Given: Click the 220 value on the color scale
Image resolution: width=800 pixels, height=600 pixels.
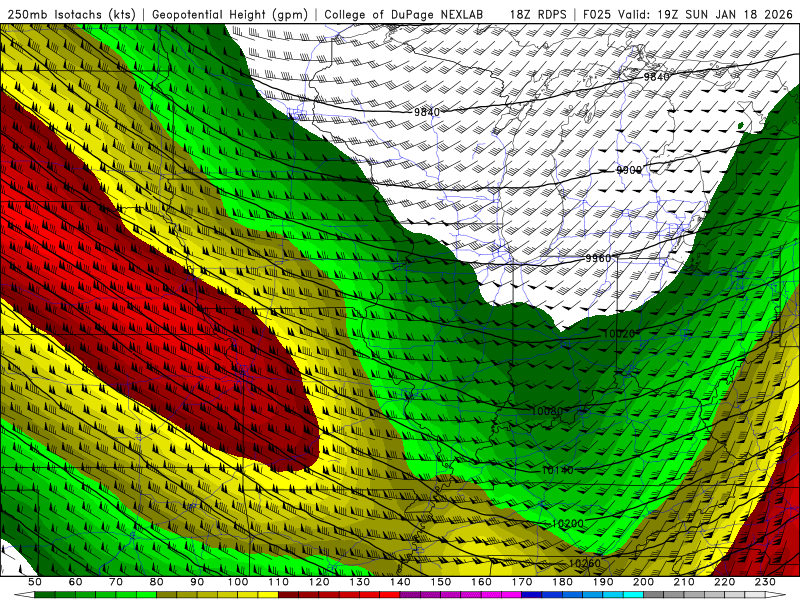Looking at the screenshot, I should [x=724, y=582].
